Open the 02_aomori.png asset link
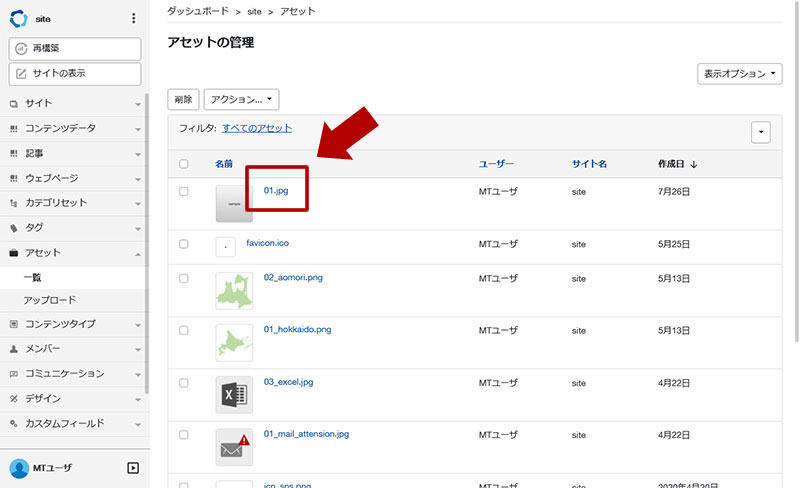Viewport: 800px width, 488px height. (x=293, y=278)
